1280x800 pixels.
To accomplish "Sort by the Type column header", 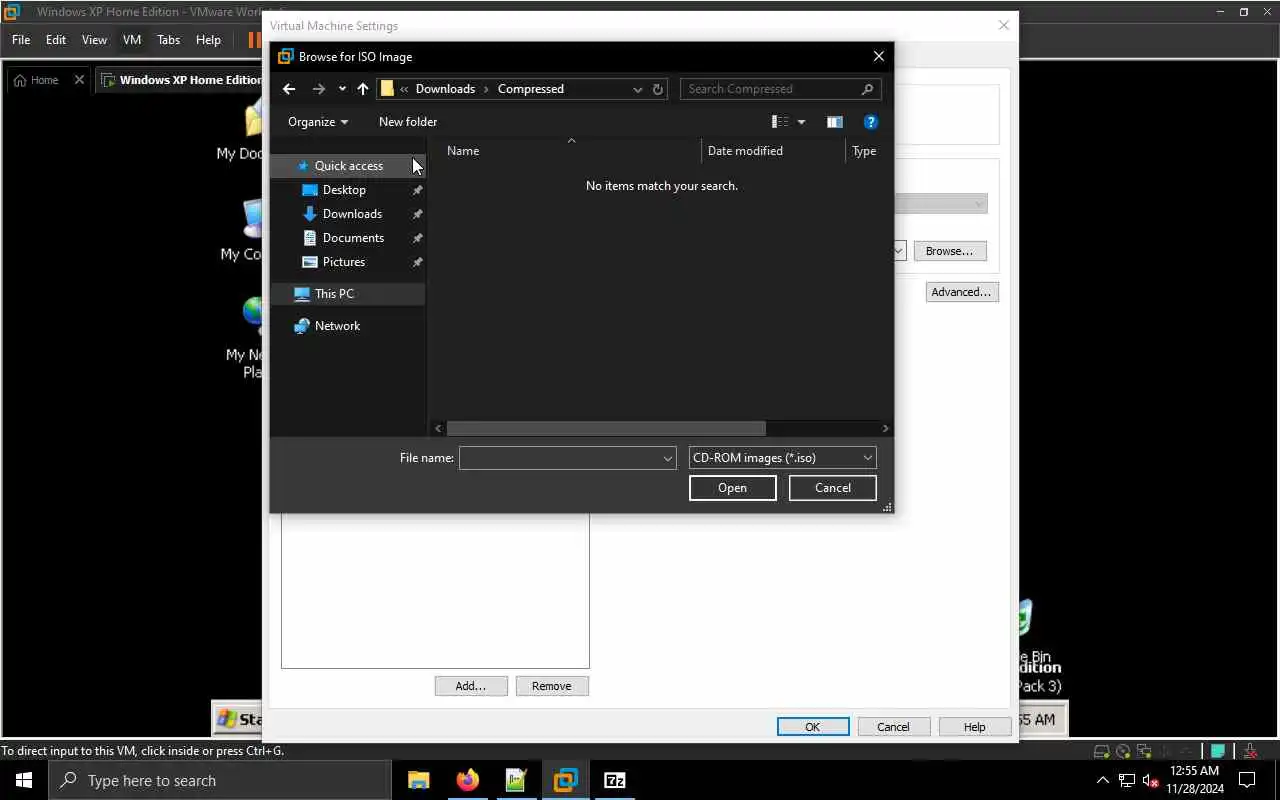I will pyautogui.click(x=865, y=151).
